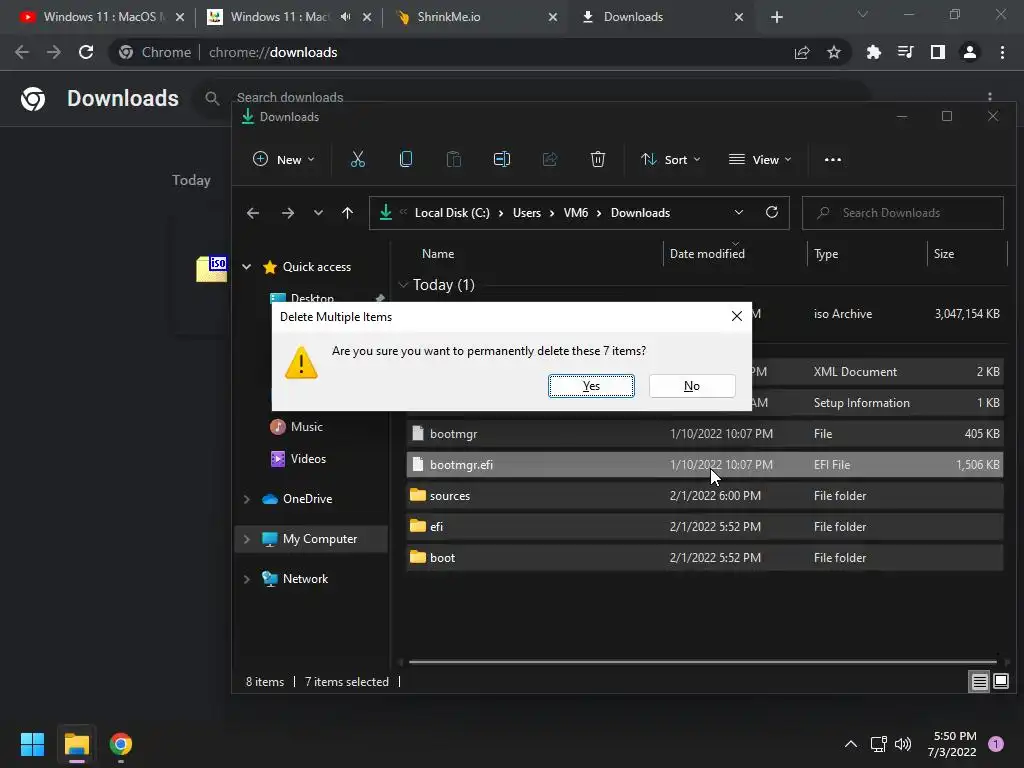This screenshot has width=1024, height=768.
Task: Switch to the ShrinkMe.io tab
Action: [x=475, y=17]
